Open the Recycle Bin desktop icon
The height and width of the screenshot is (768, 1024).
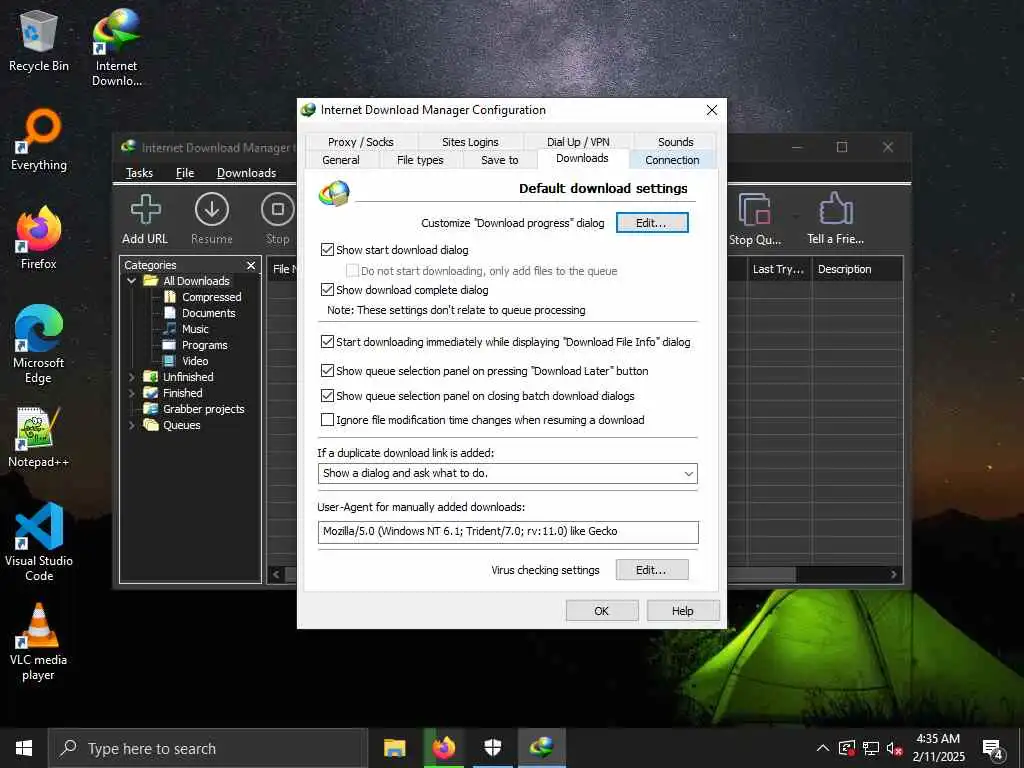tap(39, 40)
